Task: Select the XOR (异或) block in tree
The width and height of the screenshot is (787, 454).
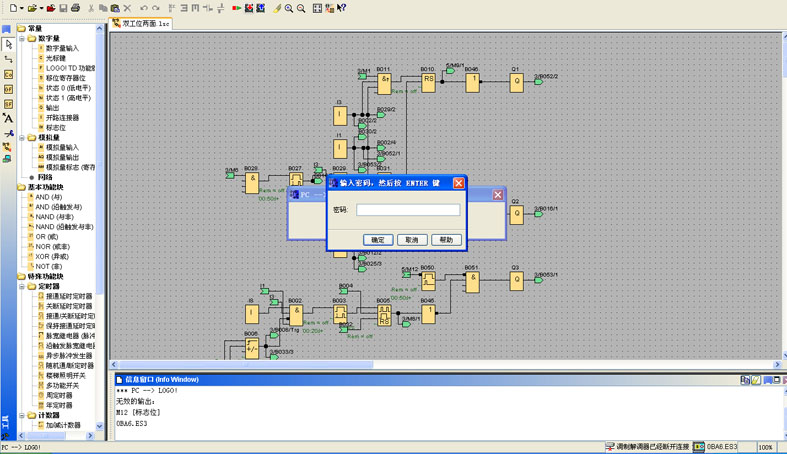Action: pyautogui.click(x=52, y=257)
